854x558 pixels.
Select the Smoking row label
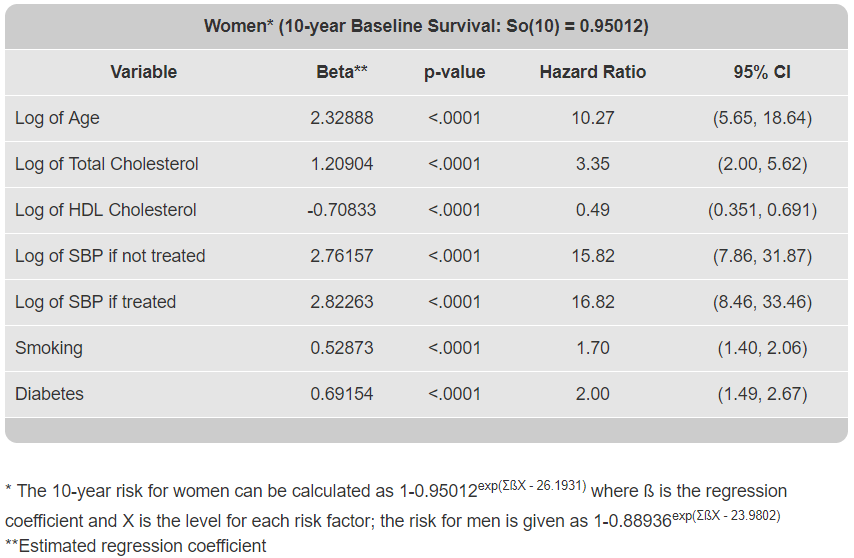click(x=49, y=348)
